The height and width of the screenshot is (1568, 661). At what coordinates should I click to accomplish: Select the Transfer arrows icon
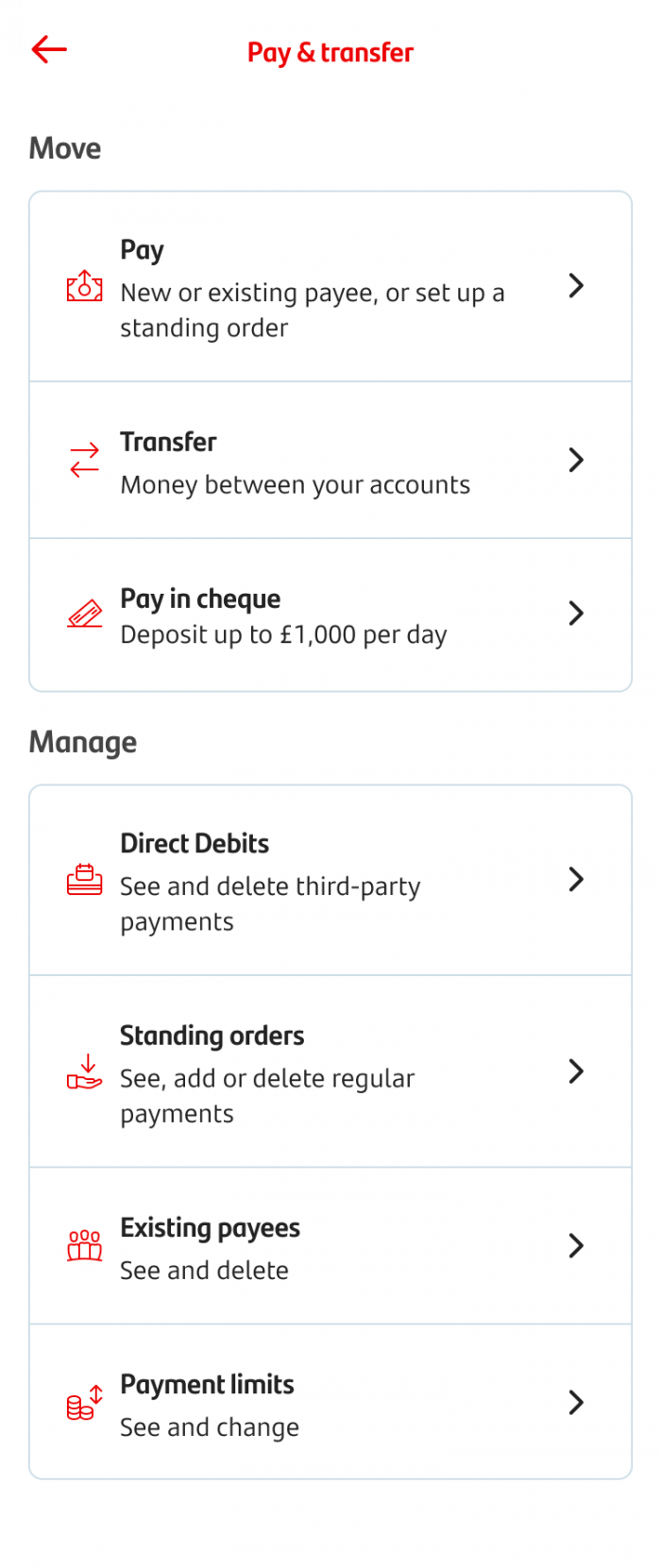[x=84, y=460]
